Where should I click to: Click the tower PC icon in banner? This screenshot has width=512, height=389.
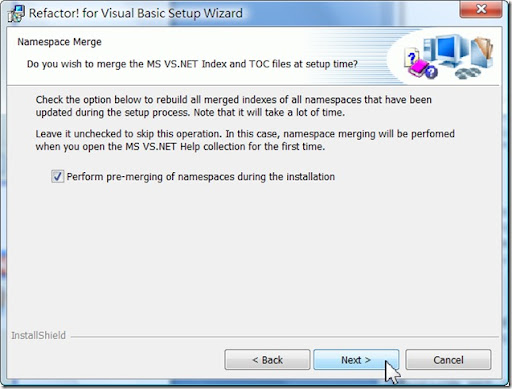click(429, 49)
